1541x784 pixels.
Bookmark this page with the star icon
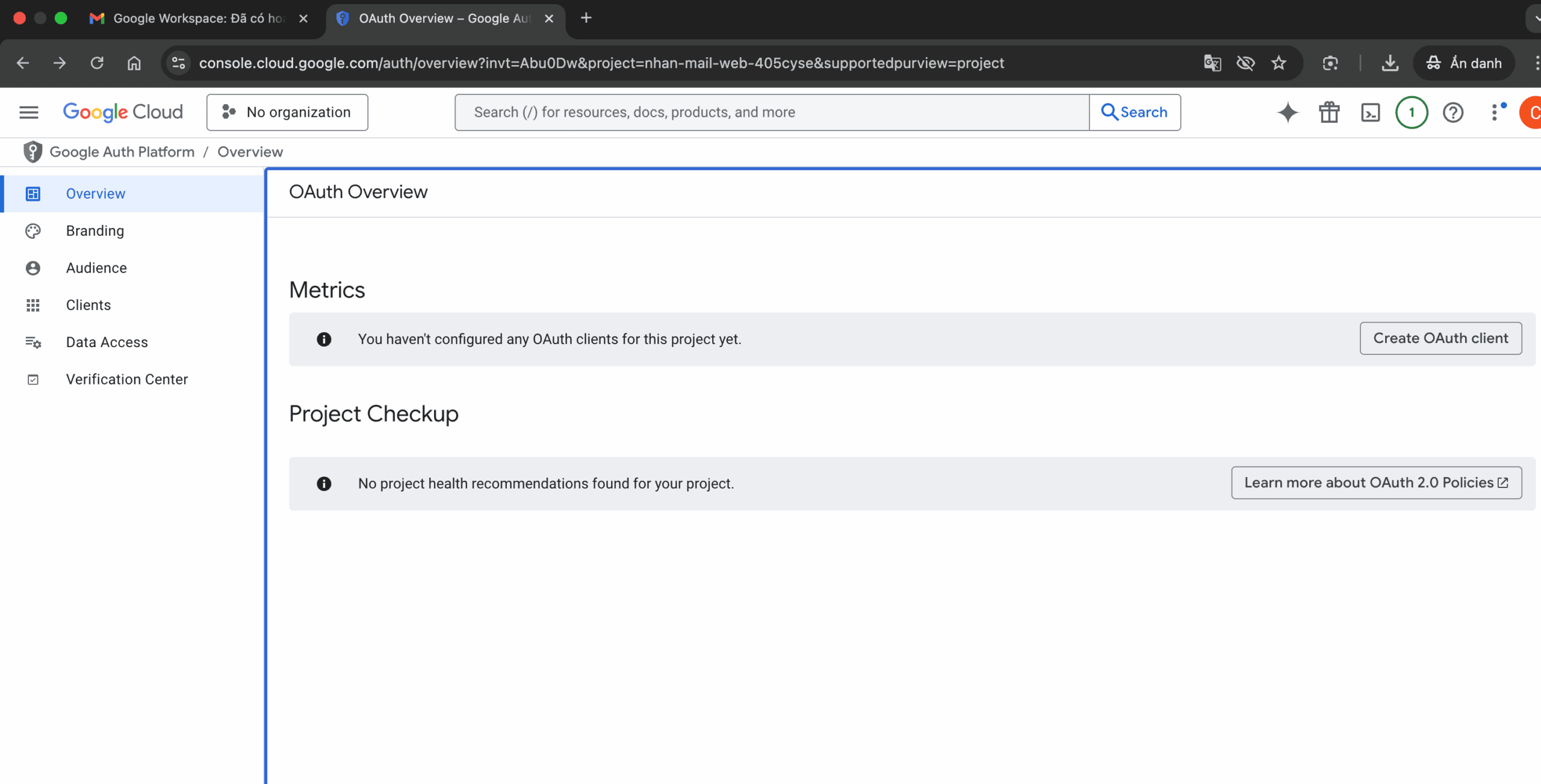pyautogui.click(x=1279, y=63)
